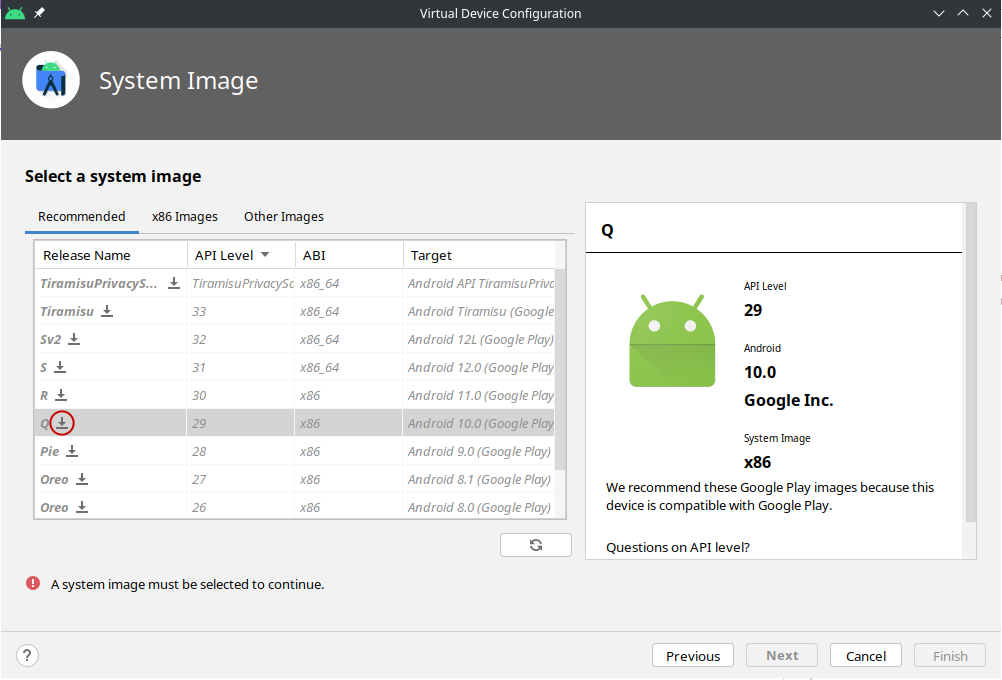Download the Sv2 system image

(x=74, y=339)
